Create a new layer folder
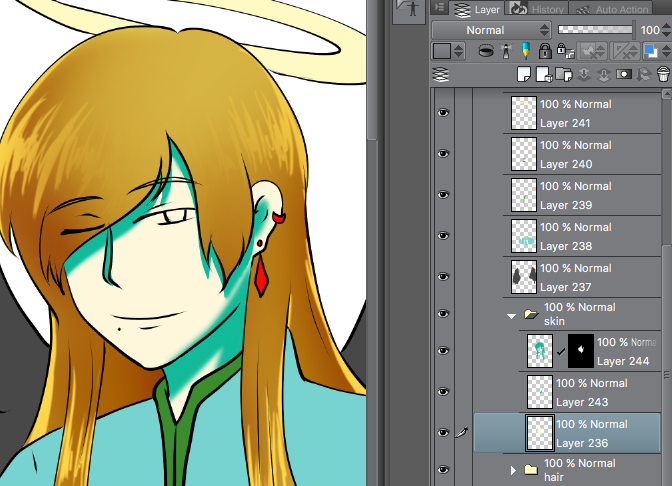This screenshot has height=486, width=672. coord(564,75)
